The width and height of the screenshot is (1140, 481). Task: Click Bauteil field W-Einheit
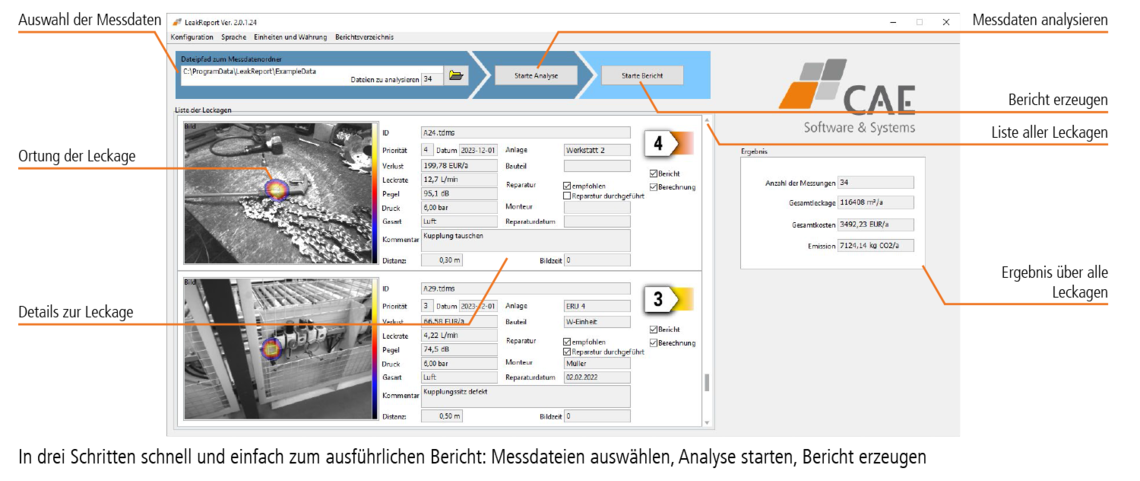[597, 320]
